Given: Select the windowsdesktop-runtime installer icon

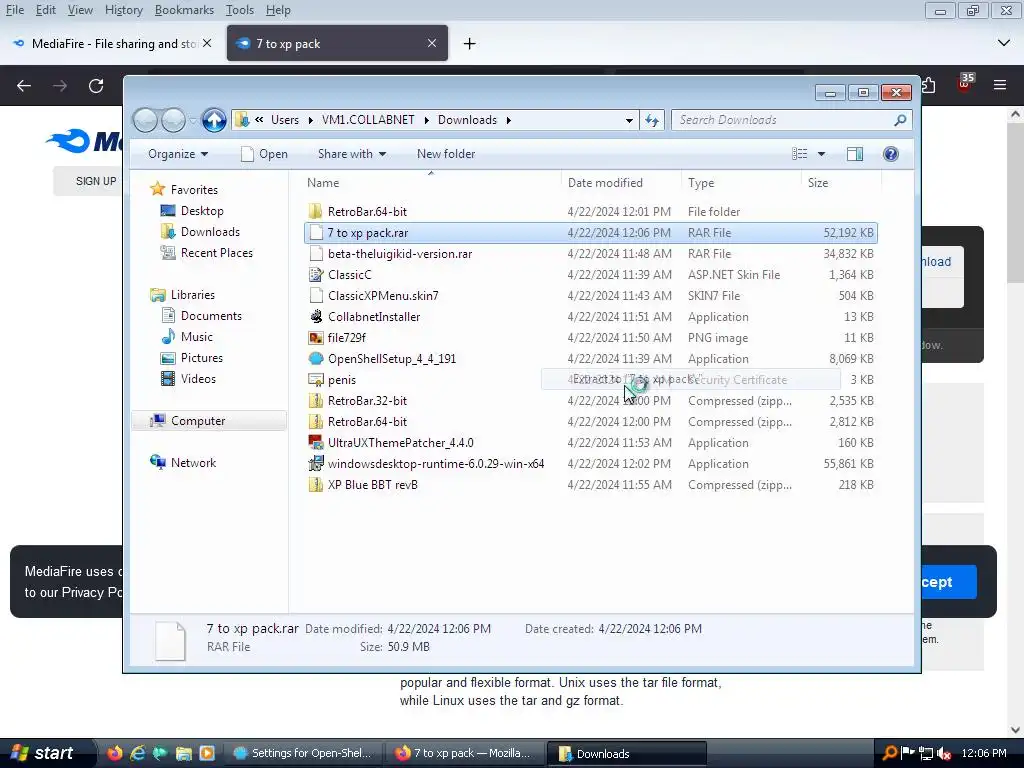Looking at the screenshot, I should point(315,464).
